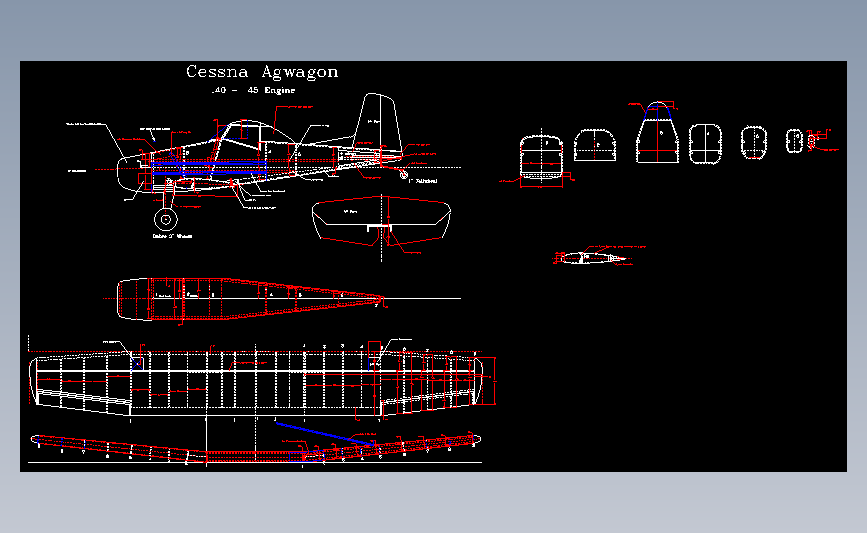Select the fifth small former cross-section
867x533 pixels.
pos(754,143)
